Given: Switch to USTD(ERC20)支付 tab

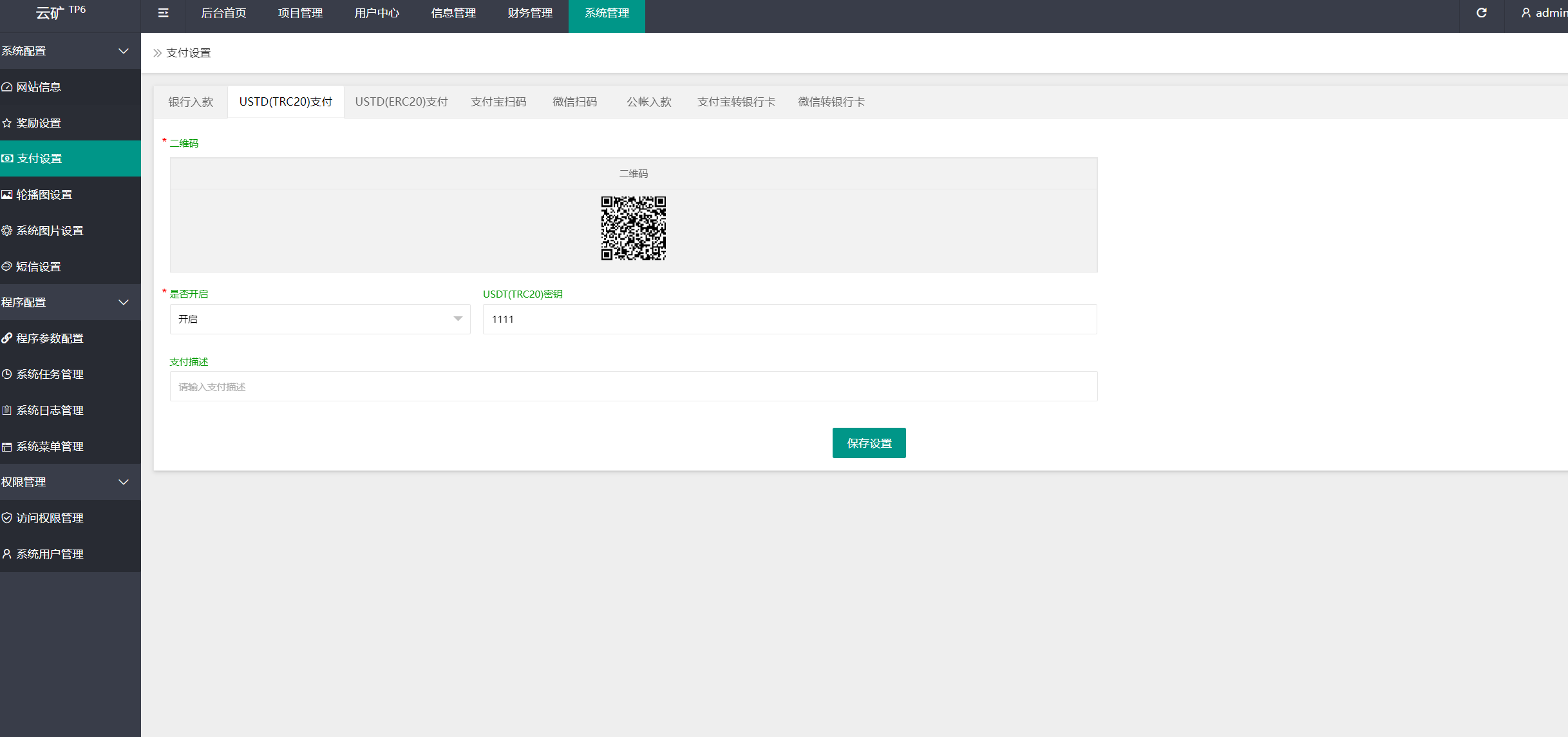Looking at the screenshot, I should coord(401,102).
